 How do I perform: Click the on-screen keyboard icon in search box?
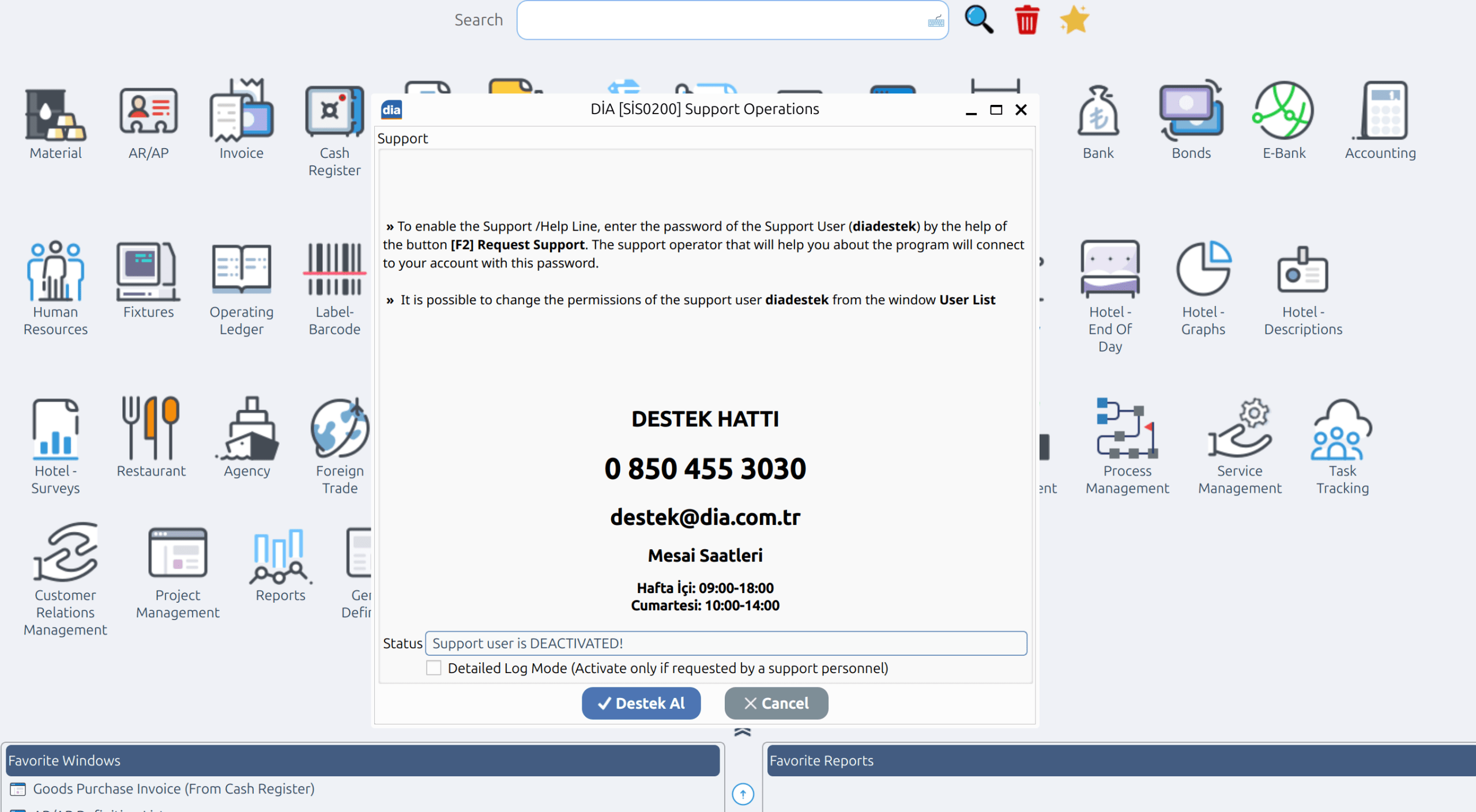[936, 21]
